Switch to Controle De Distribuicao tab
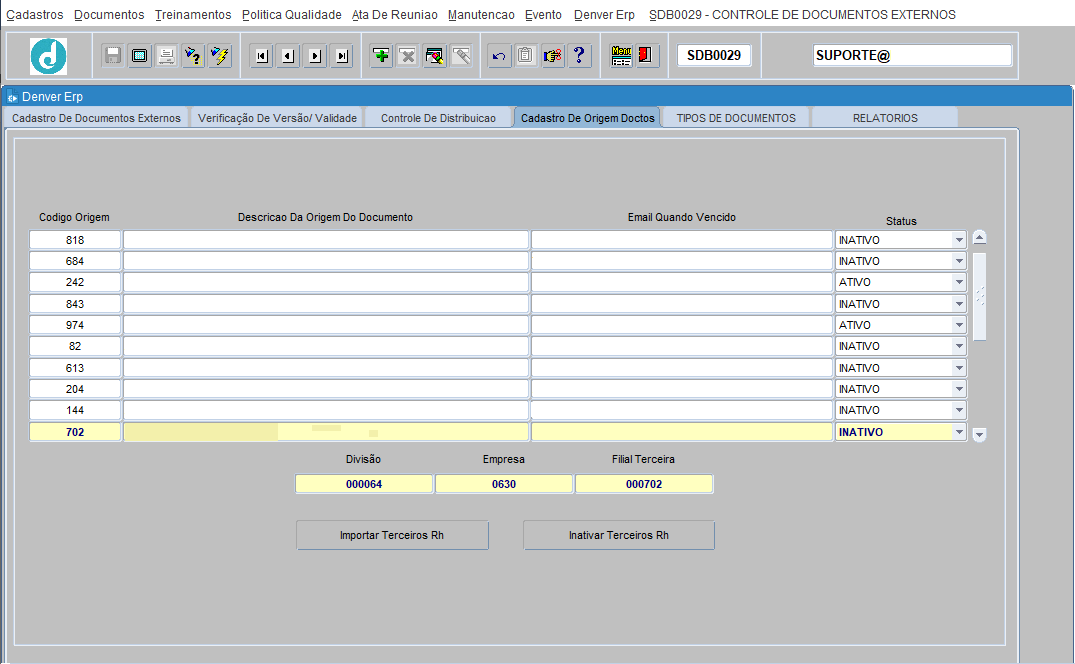Viewport: 1075px width, 664px height. pos(438,118)
